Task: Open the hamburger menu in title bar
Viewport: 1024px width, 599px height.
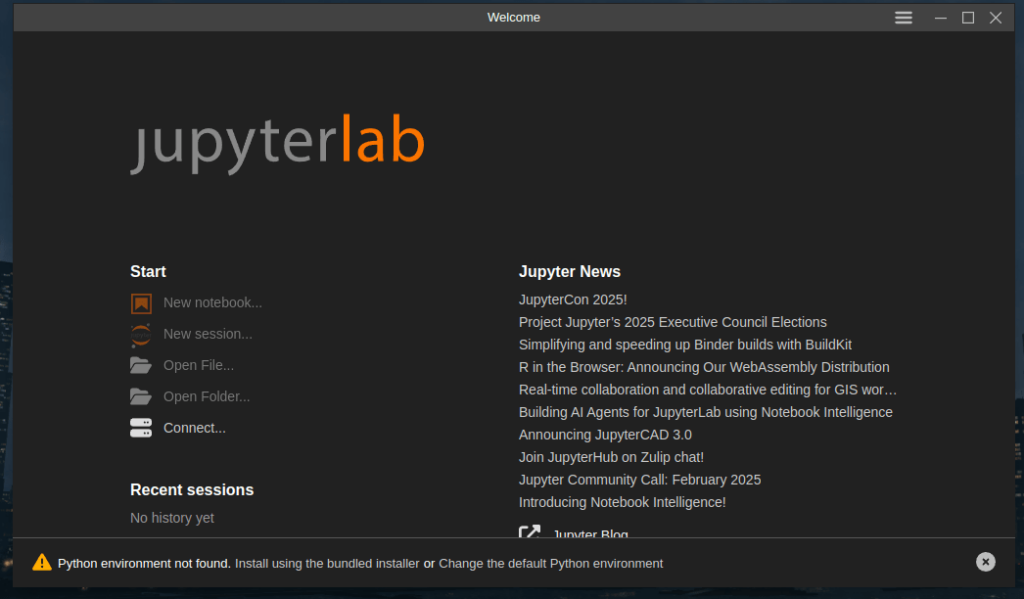Action: 903,18
